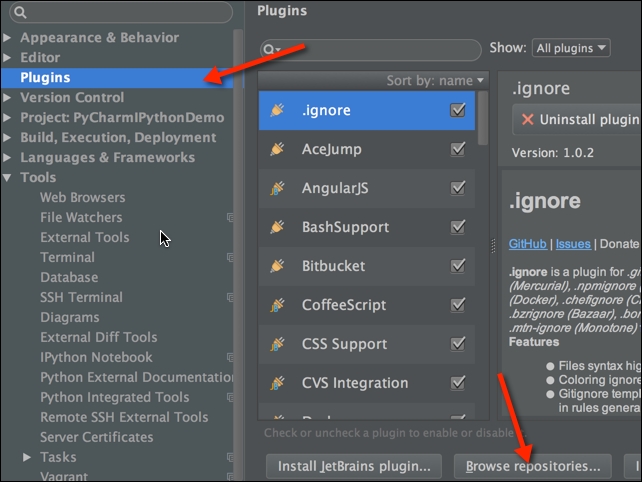Open Web Browsers settings

tap(83, 197)
